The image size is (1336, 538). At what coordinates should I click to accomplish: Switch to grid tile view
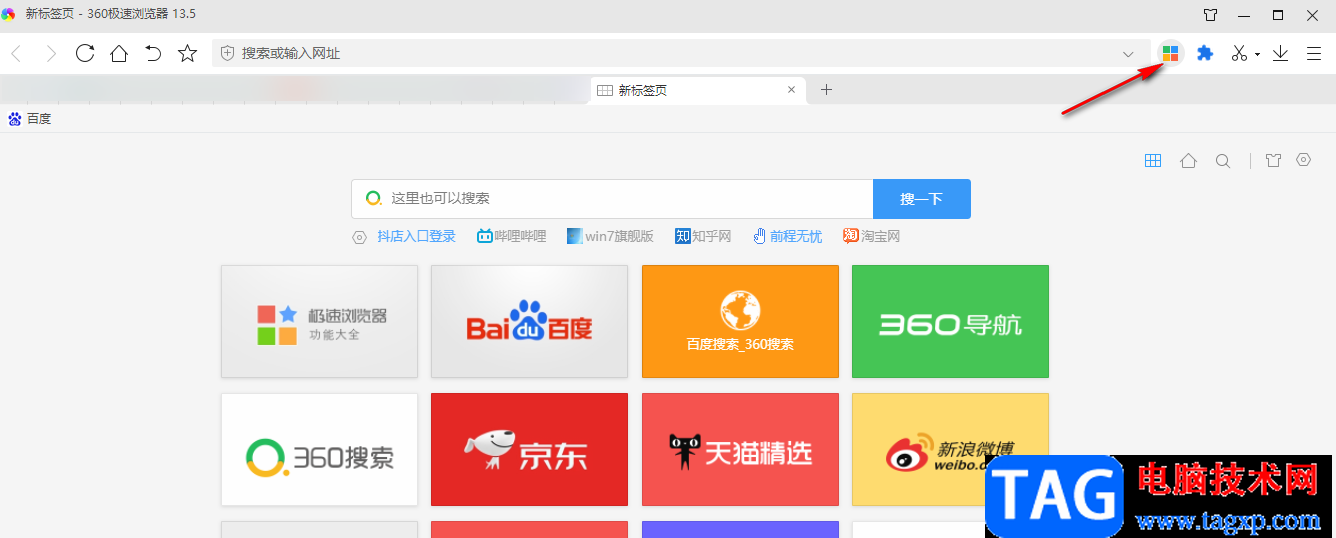1153,161
